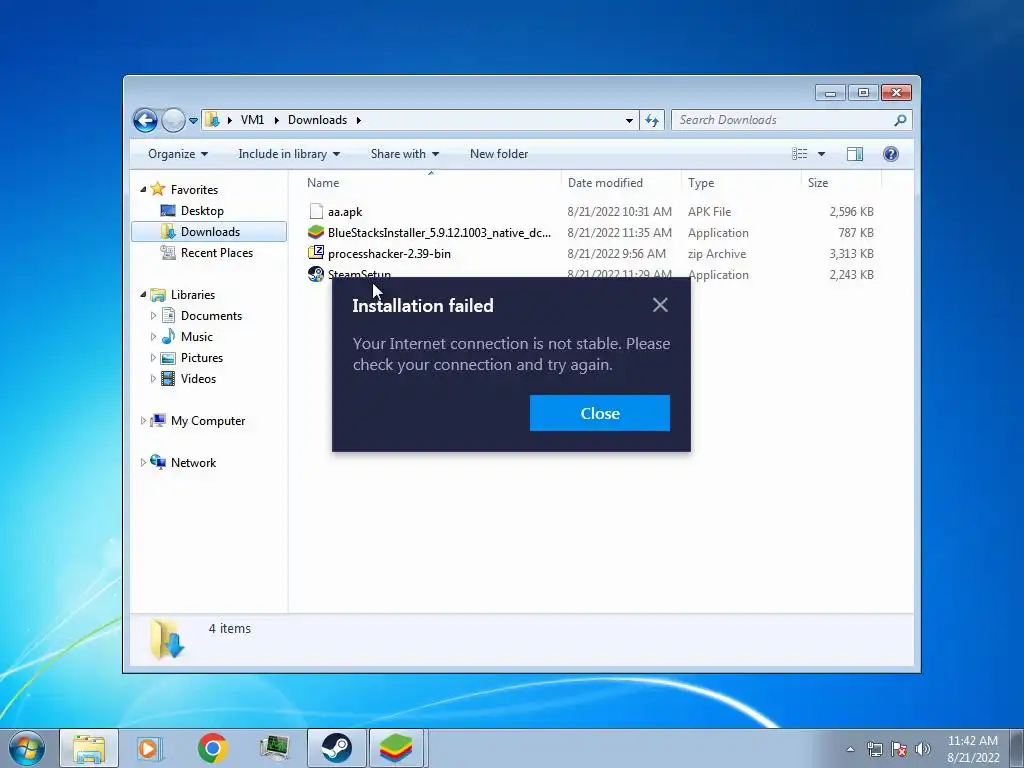
Task: Open Recent Places in Favorites
Action: click(x=217, y=253)
